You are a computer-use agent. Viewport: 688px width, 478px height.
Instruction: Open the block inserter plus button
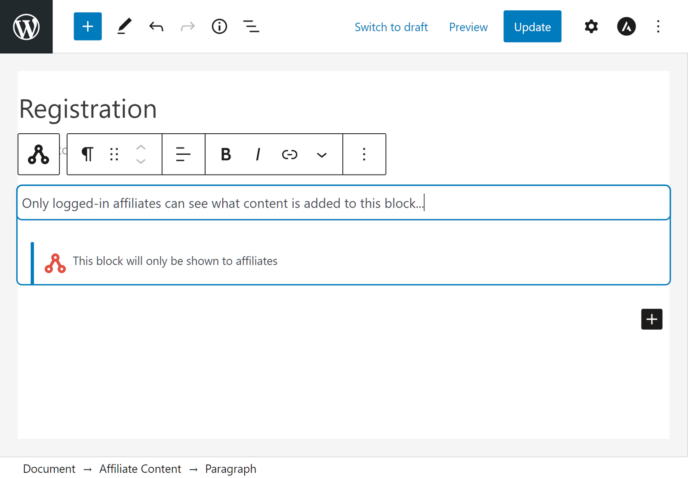88,26
